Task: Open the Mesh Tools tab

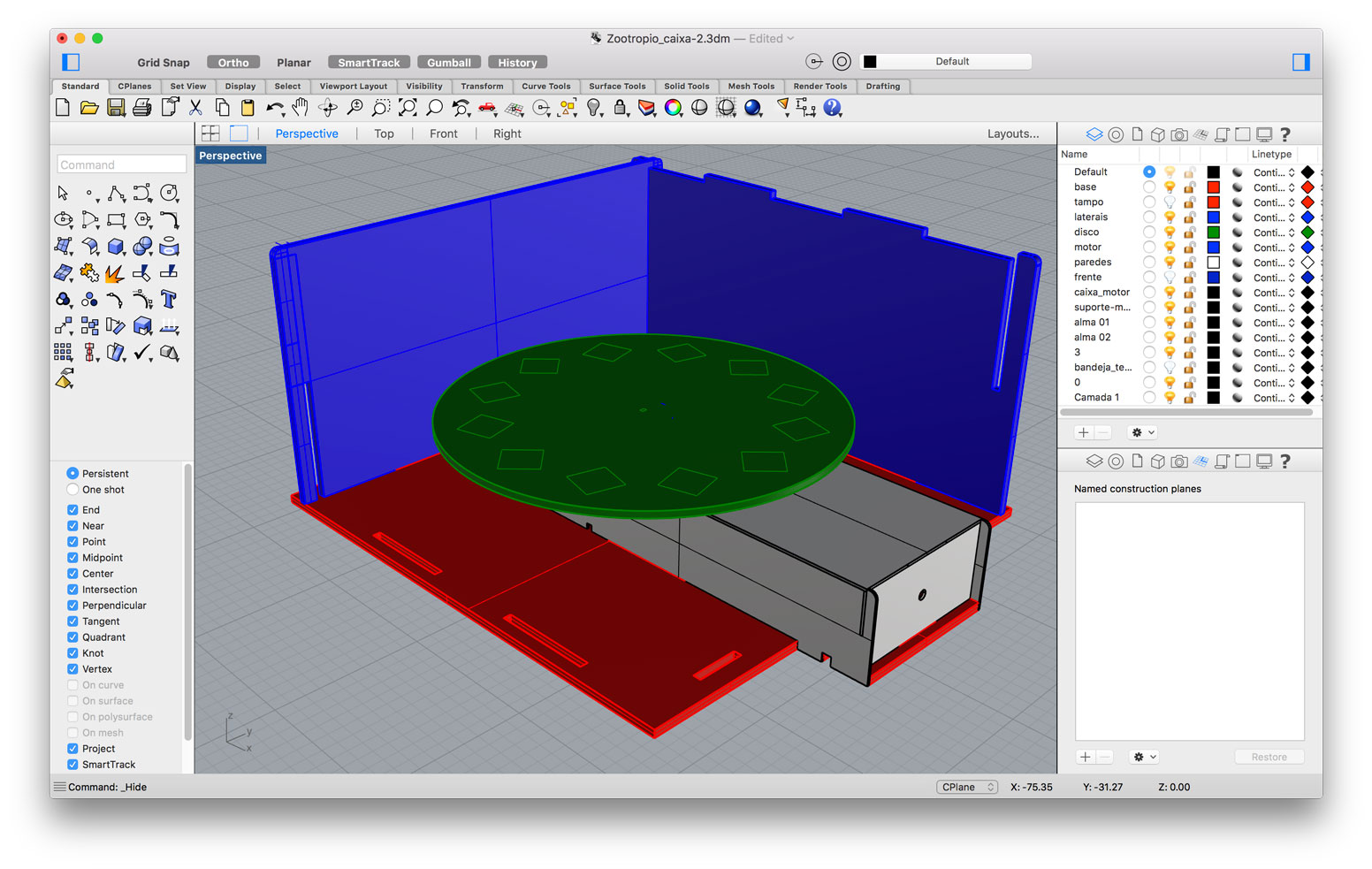Action: coord(751,87)
